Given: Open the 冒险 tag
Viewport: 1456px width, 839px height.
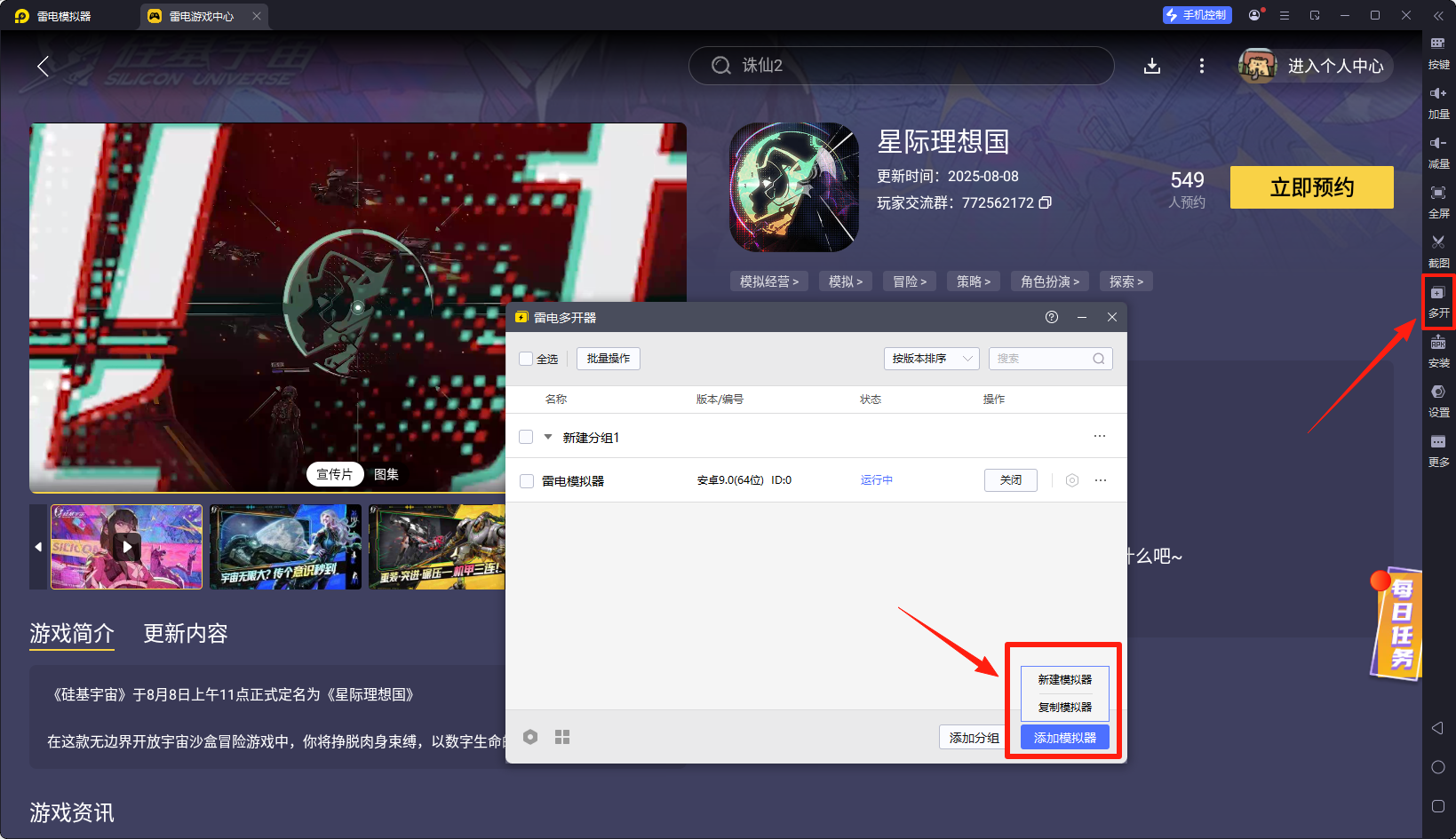Looking at the screenshot, I should pyautogui.click(x=910, y=281).
